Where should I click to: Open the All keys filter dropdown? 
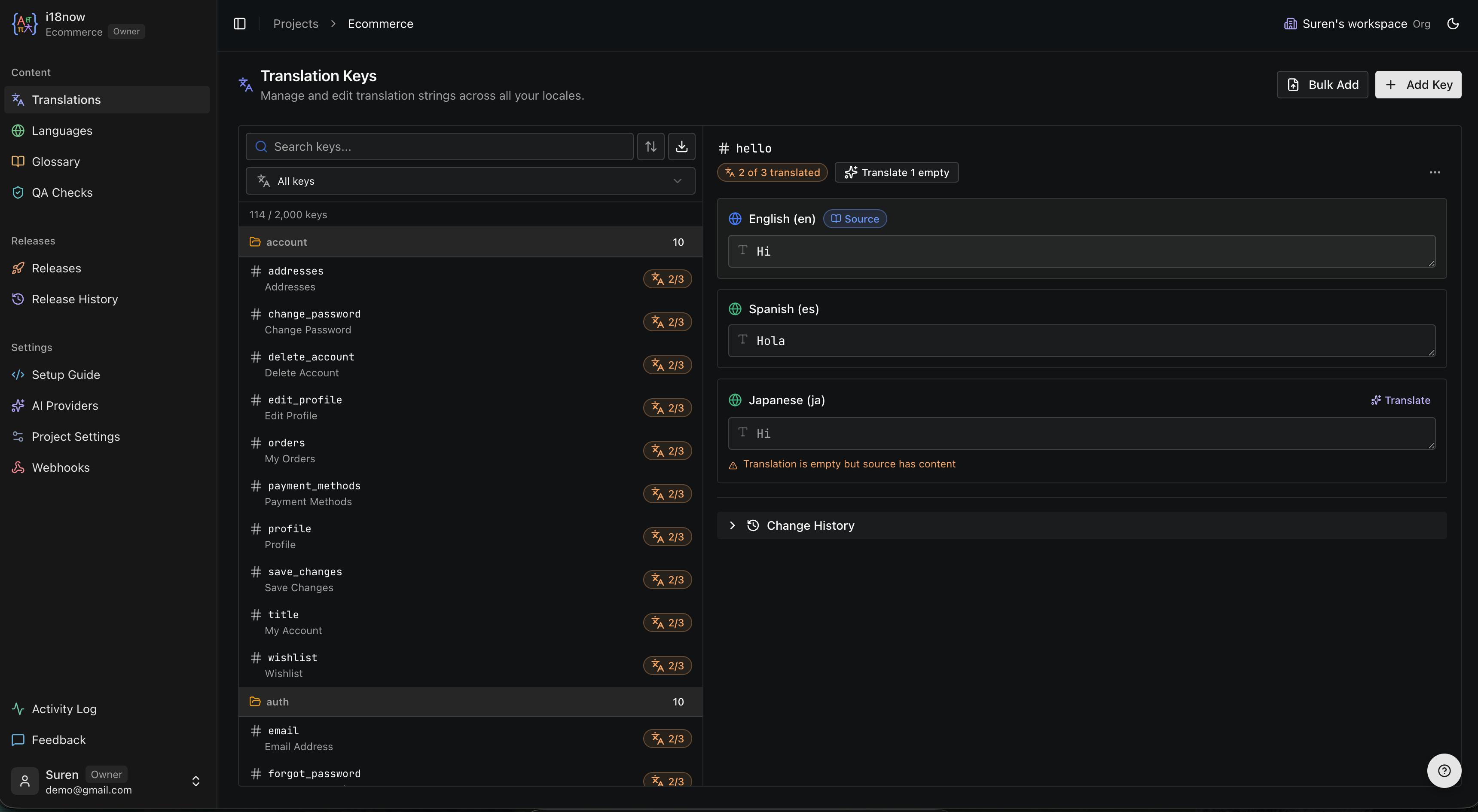pyautogui.click(x=470, y=181)
